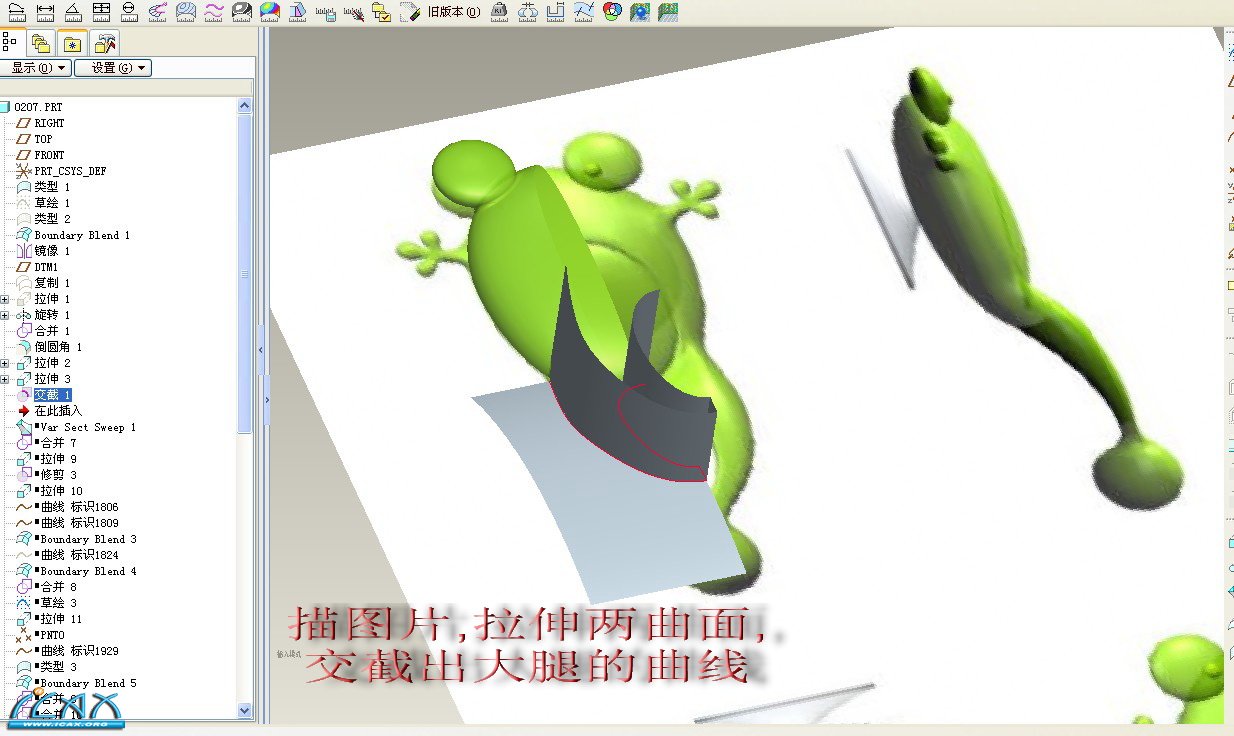Click the model tree vertical scrollbar thumb
Viewport: 1234px width, 736px height.
click(245, 272)
